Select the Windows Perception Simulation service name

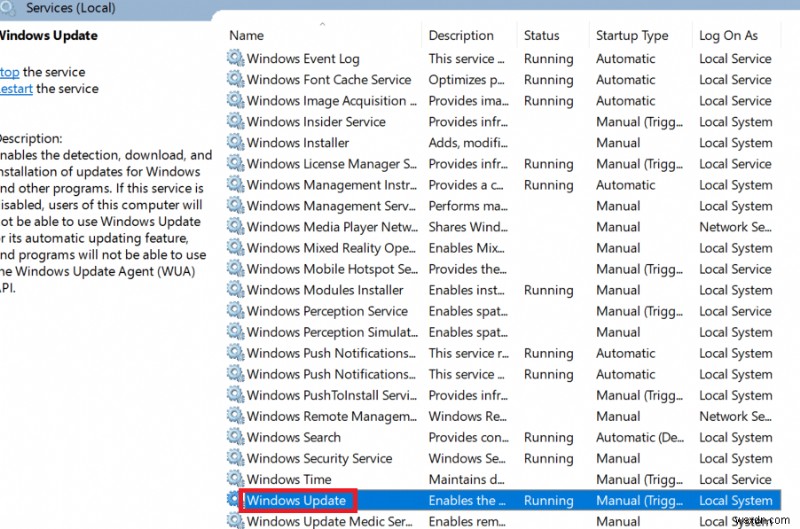(332, 332)
